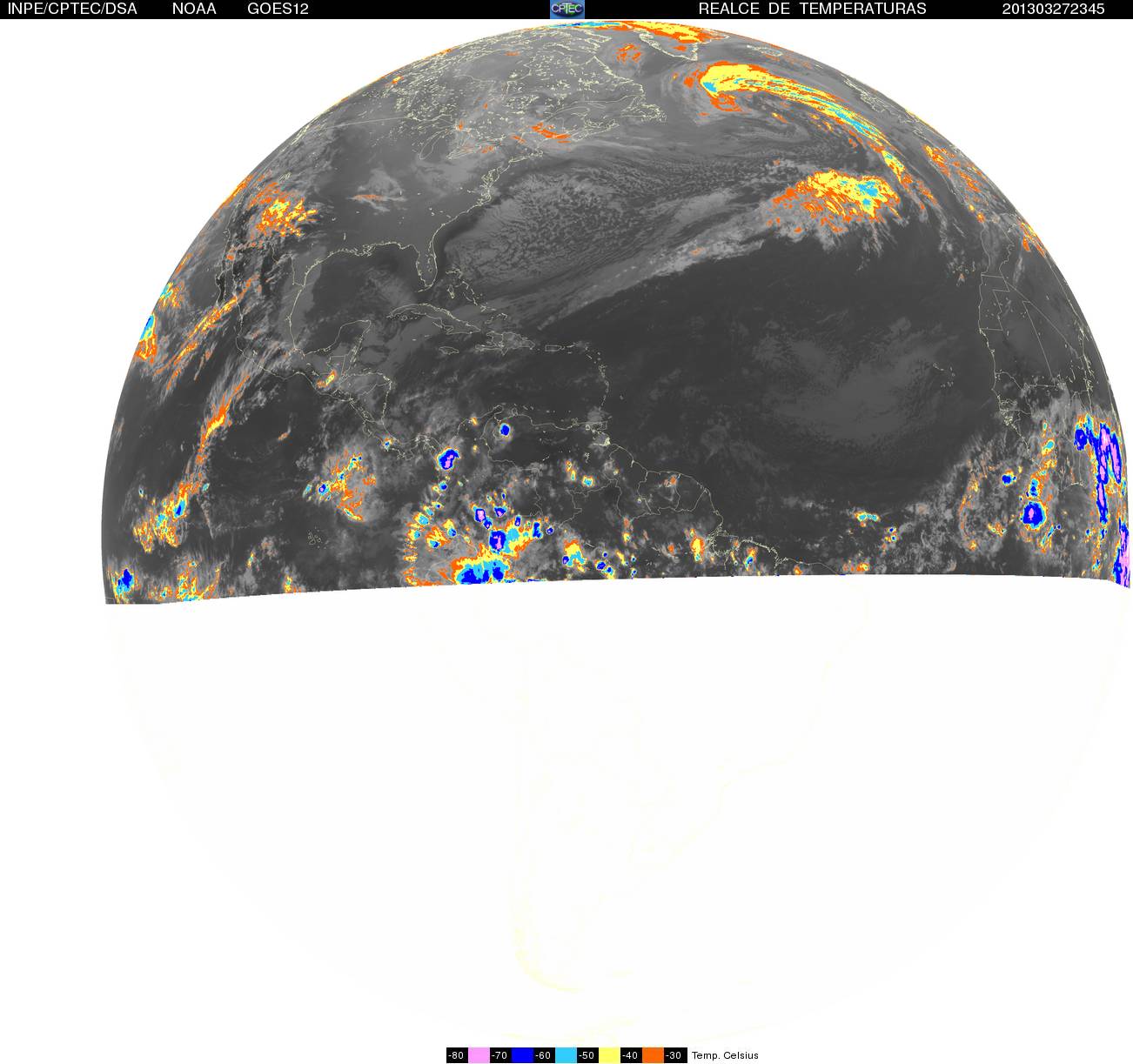Click the -80 legend label
The image size is (1133, 1064).
(457, 1055)
